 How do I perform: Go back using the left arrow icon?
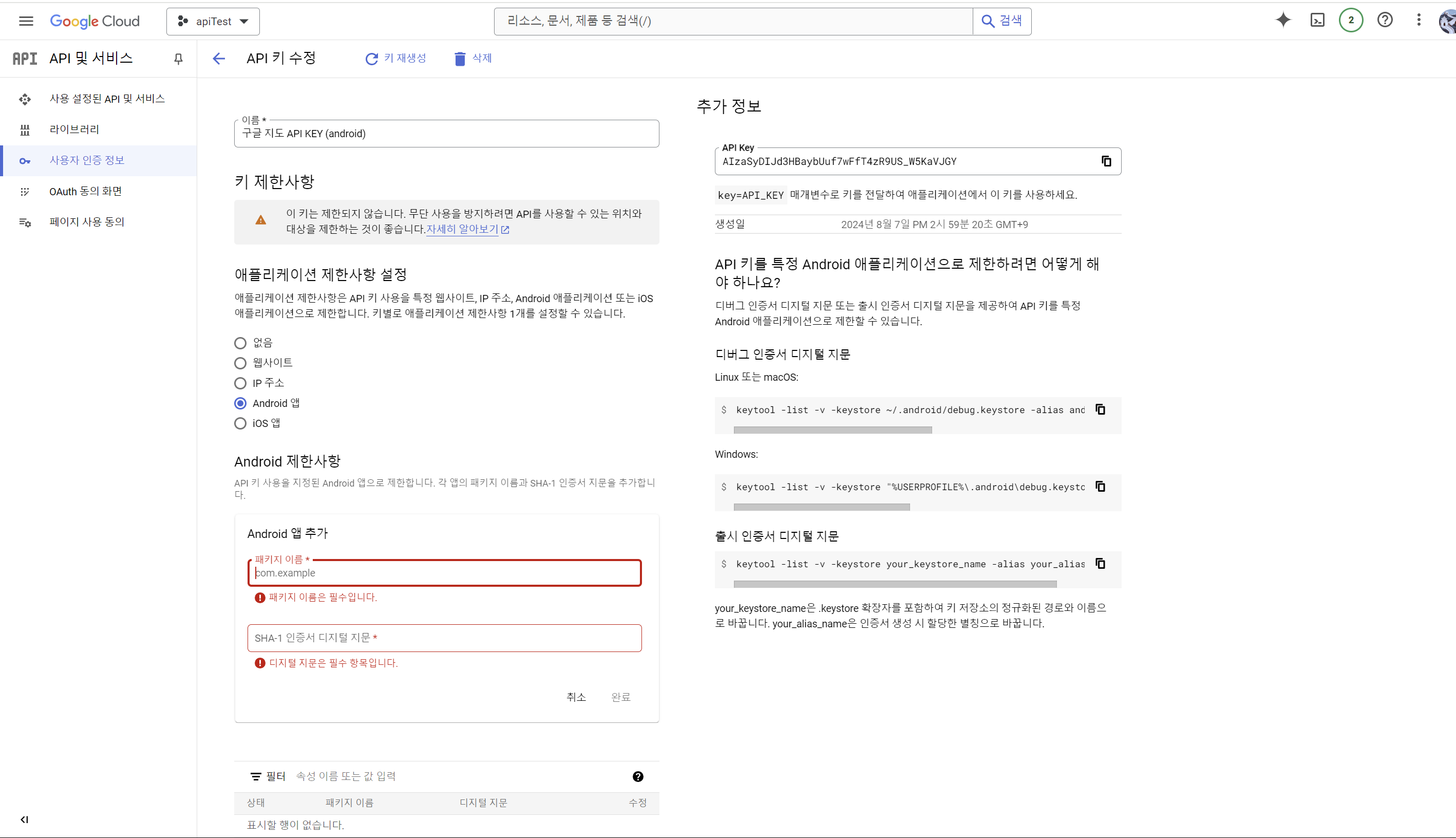tap(219, 59)
